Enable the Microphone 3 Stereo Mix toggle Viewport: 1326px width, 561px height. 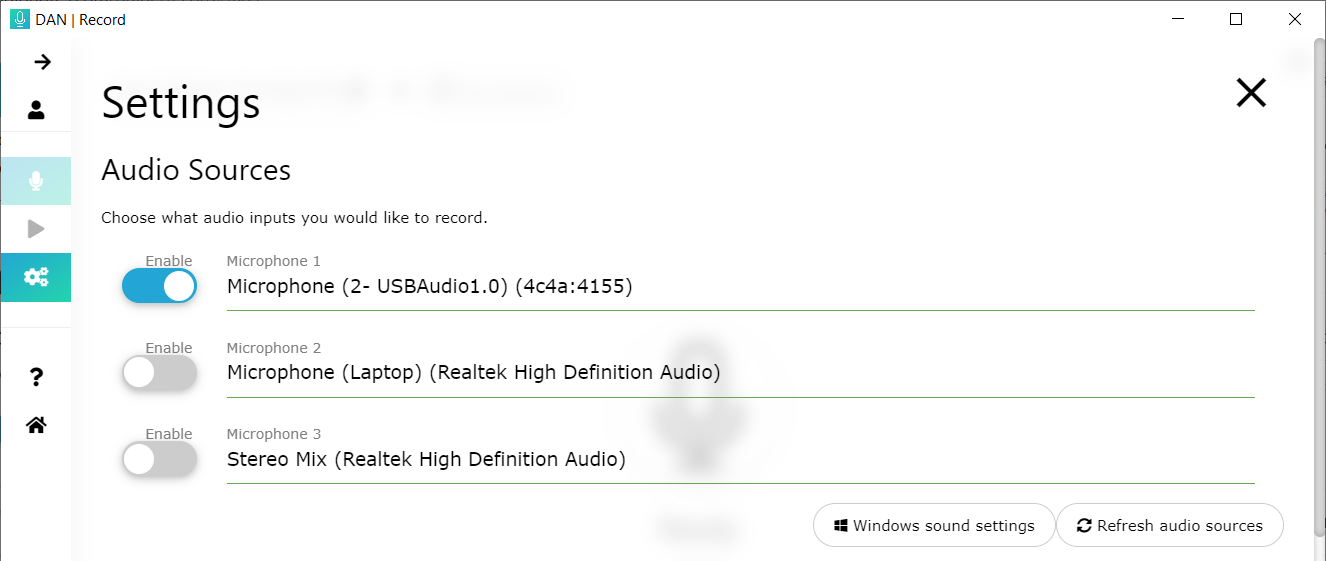(159, 459)
